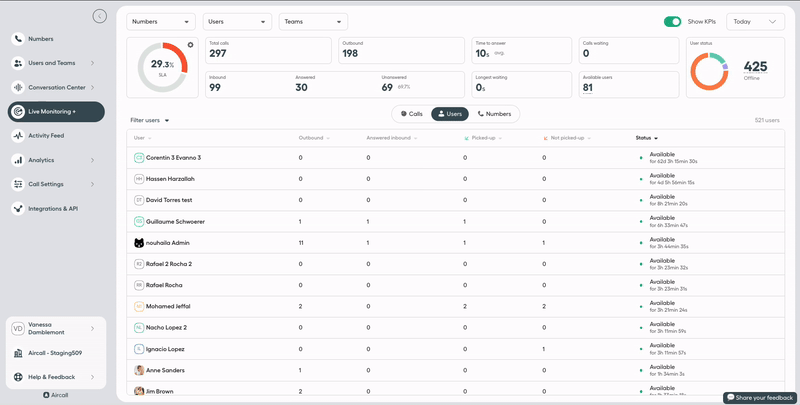Collapse the sidebar with arrow button
The height and width of the screenshot is (405, 800).
click(x=99, y=16)
